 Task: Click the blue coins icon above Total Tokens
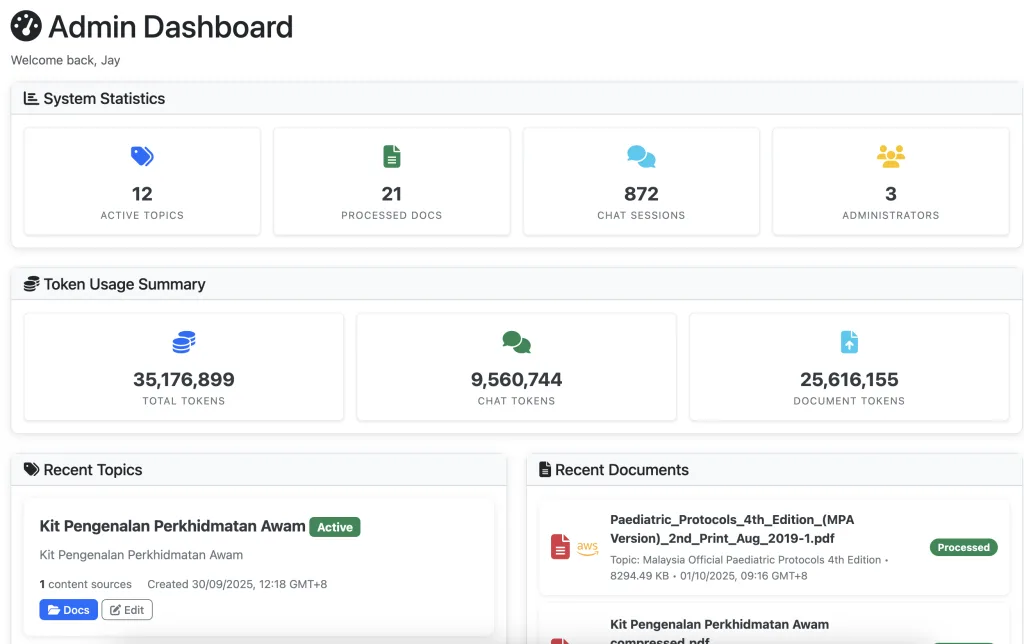183,343
